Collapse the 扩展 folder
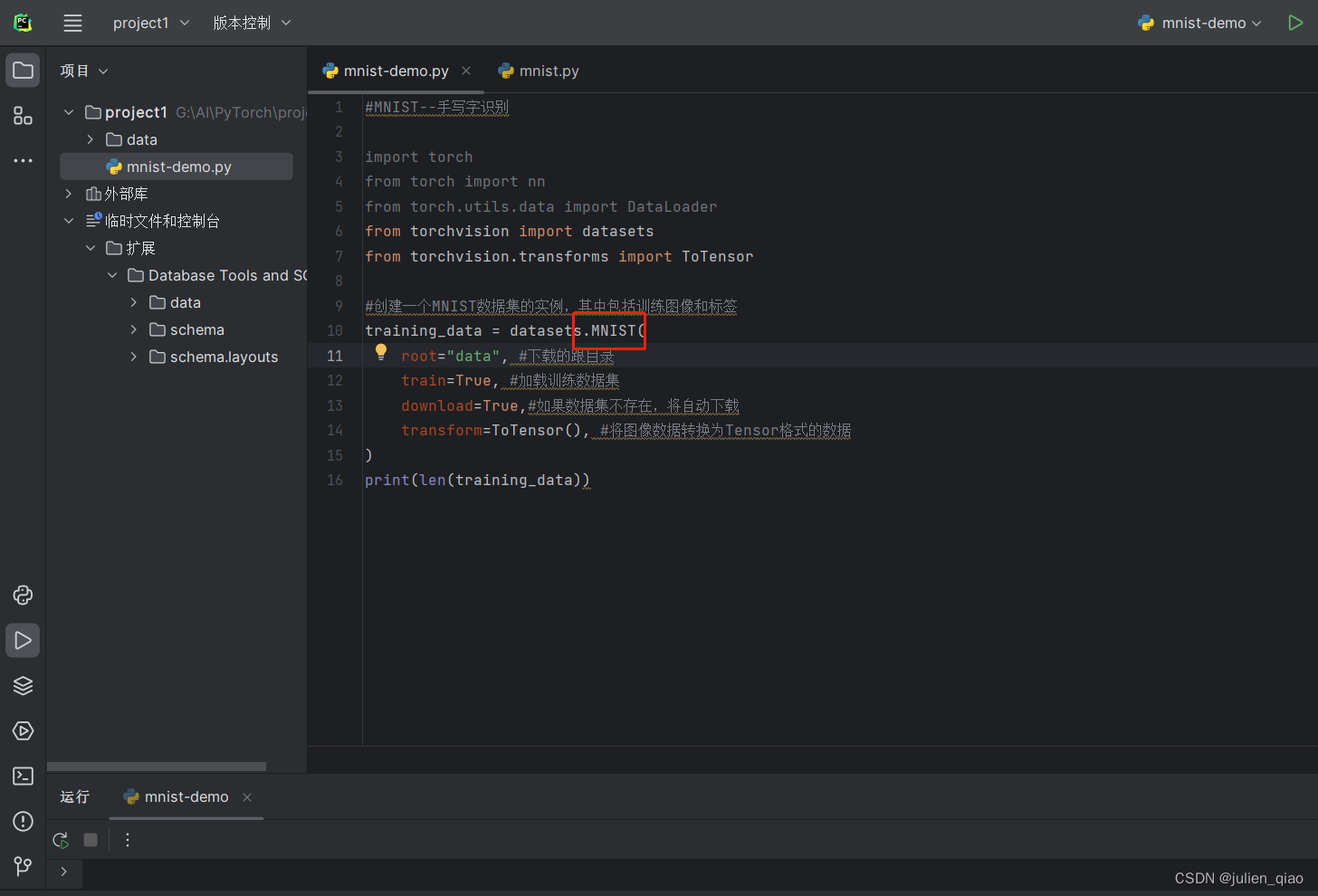The image size is (1318, 896). point(91,248)
